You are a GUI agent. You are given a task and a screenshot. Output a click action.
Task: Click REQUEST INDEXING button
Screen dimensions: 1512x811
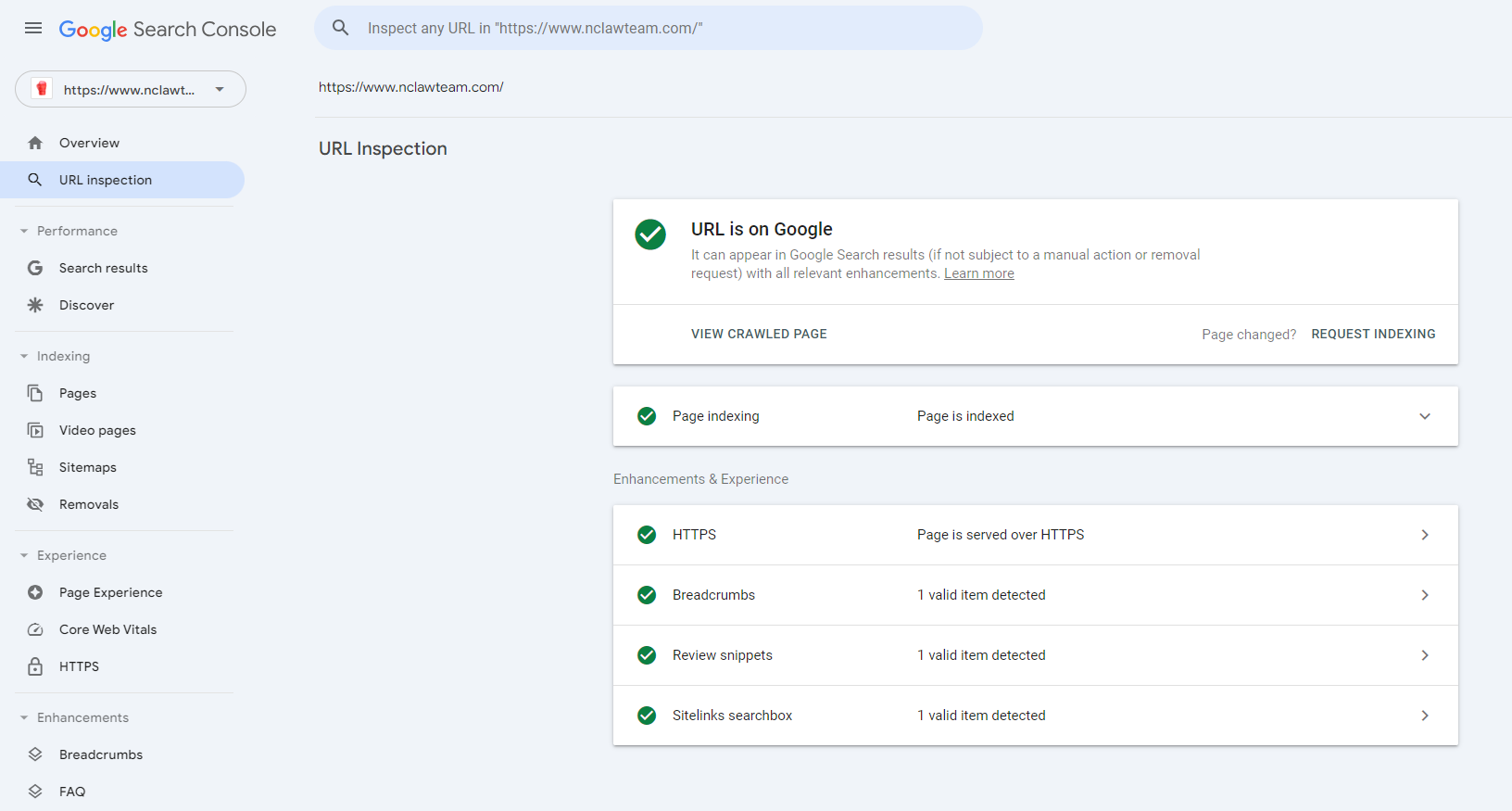(x=1373, y=334)
